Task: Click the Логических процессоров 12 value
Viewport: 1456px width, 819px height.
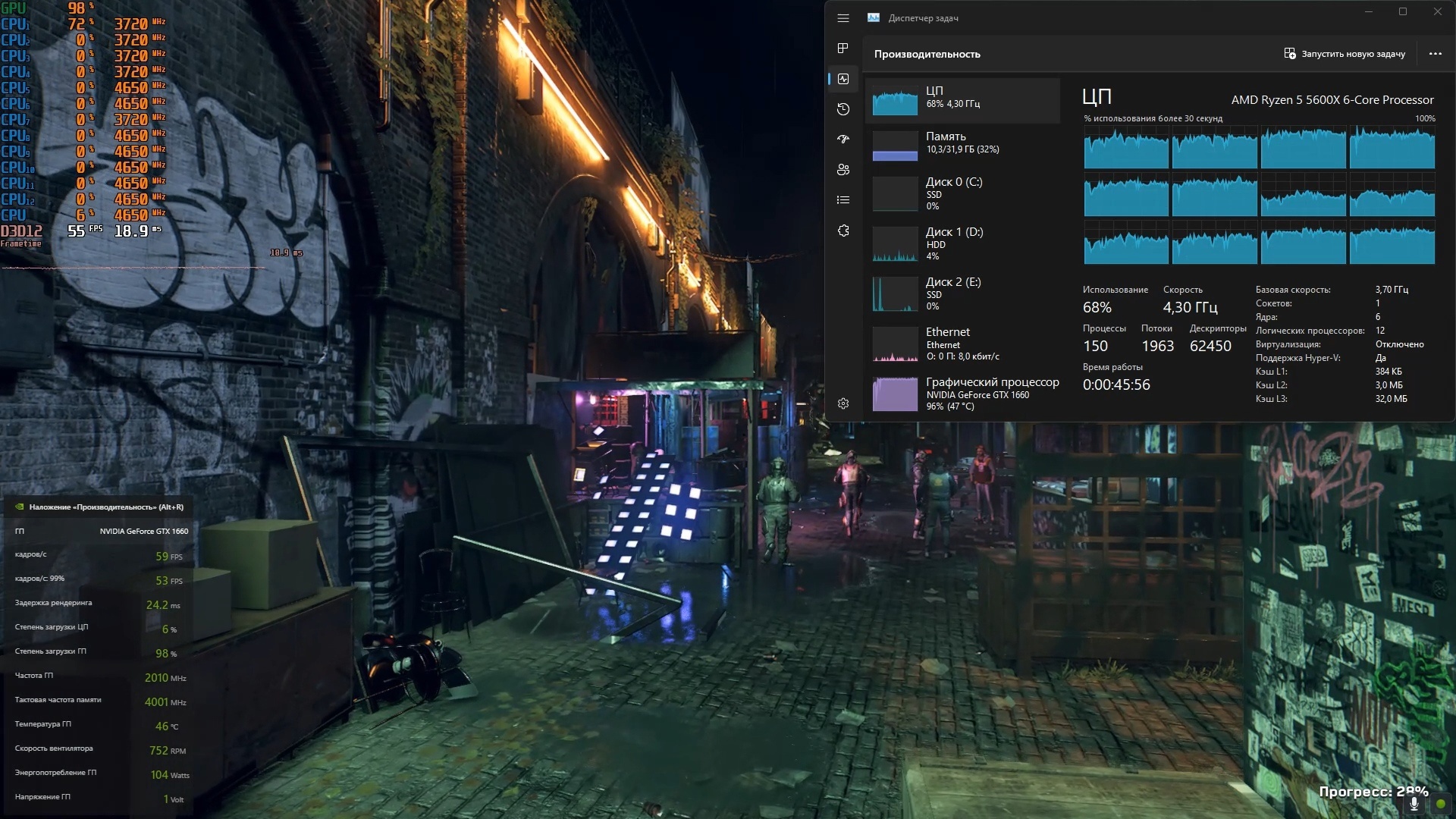Action: click(1379, 331)
